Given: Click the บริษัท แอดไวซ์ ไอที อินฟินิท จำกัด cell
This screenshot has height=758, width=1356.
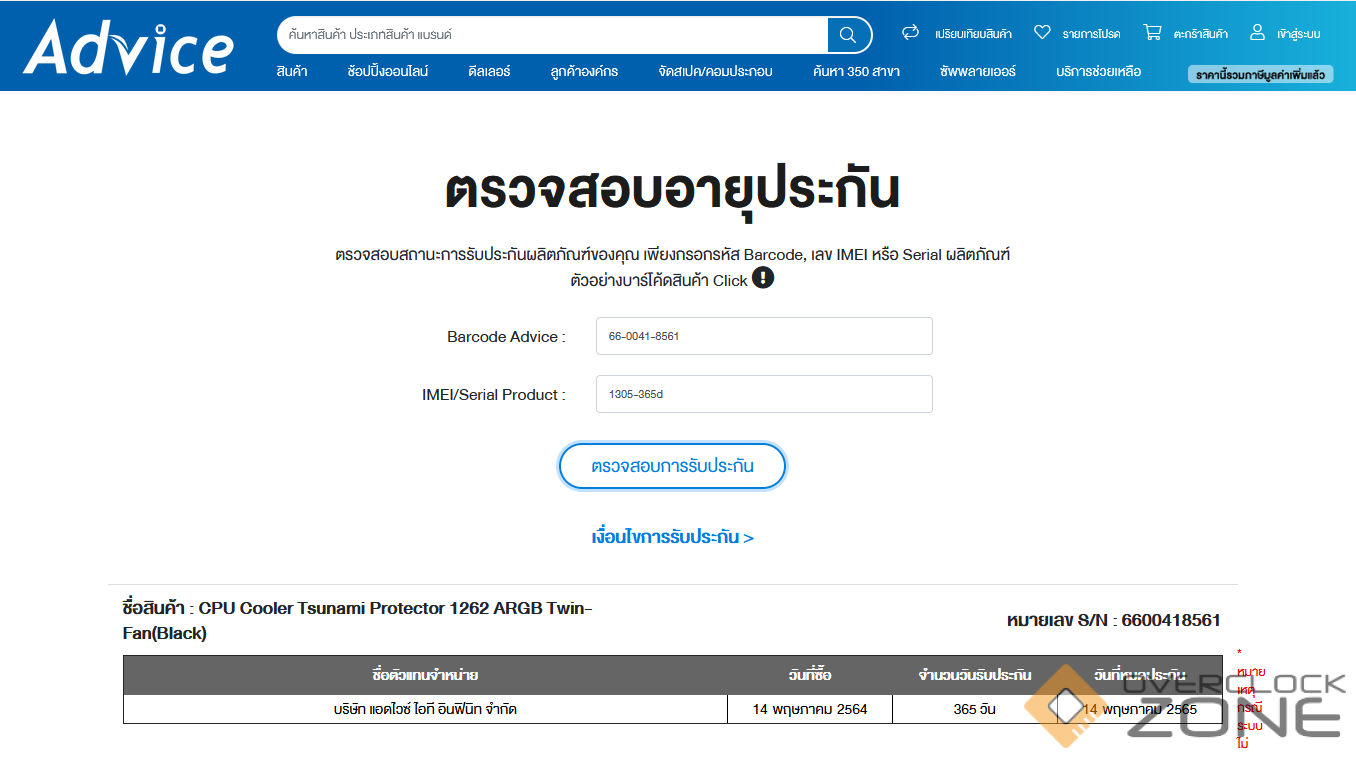Looking at the screenshot, I should click(x=425, y=709).
